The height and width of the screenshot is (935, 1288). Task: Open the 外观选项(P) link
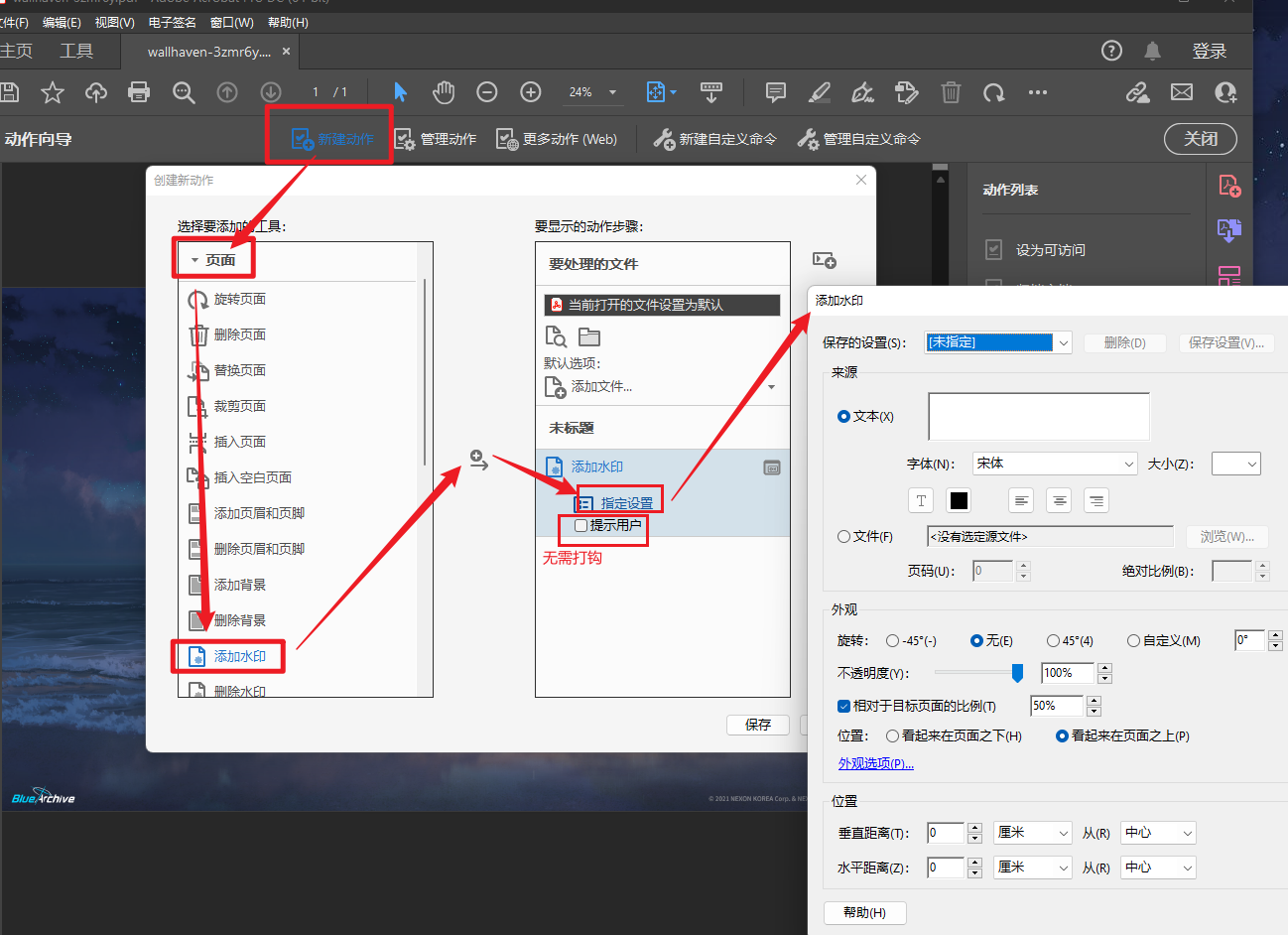click(x=875, y=763)
